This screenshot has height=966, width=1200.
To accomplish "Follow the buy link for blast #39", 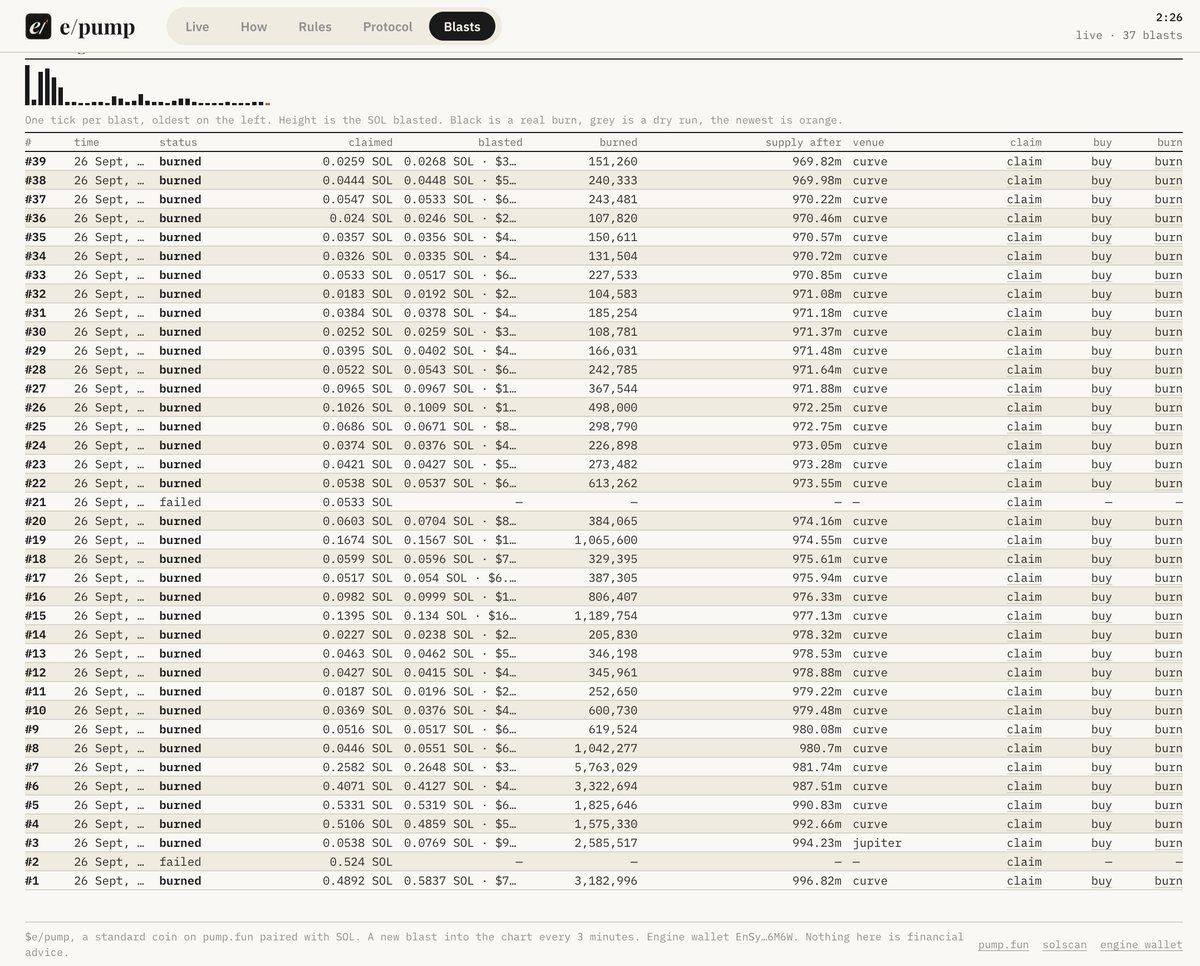I will [x=1101, y=161].
